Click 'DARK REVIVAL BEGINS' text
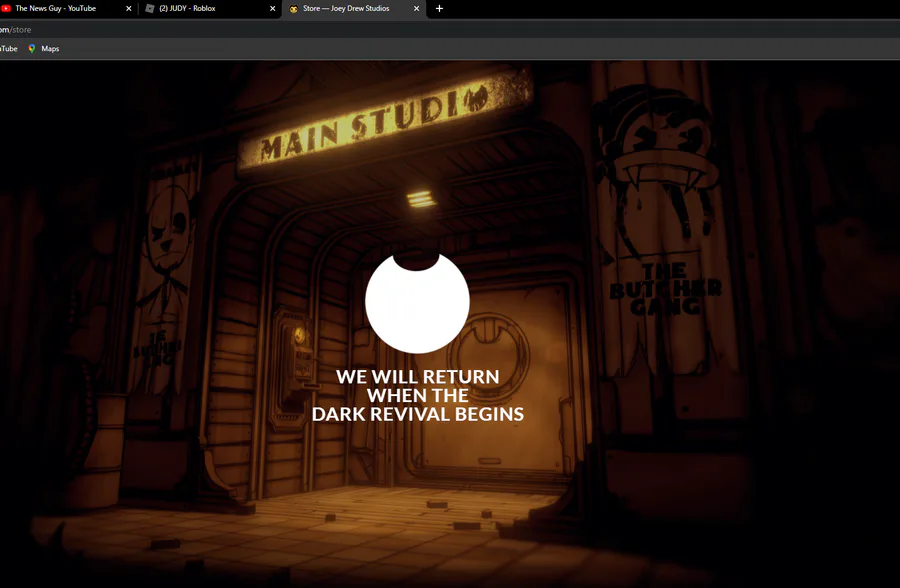900x588 pixels. (417, 414)
